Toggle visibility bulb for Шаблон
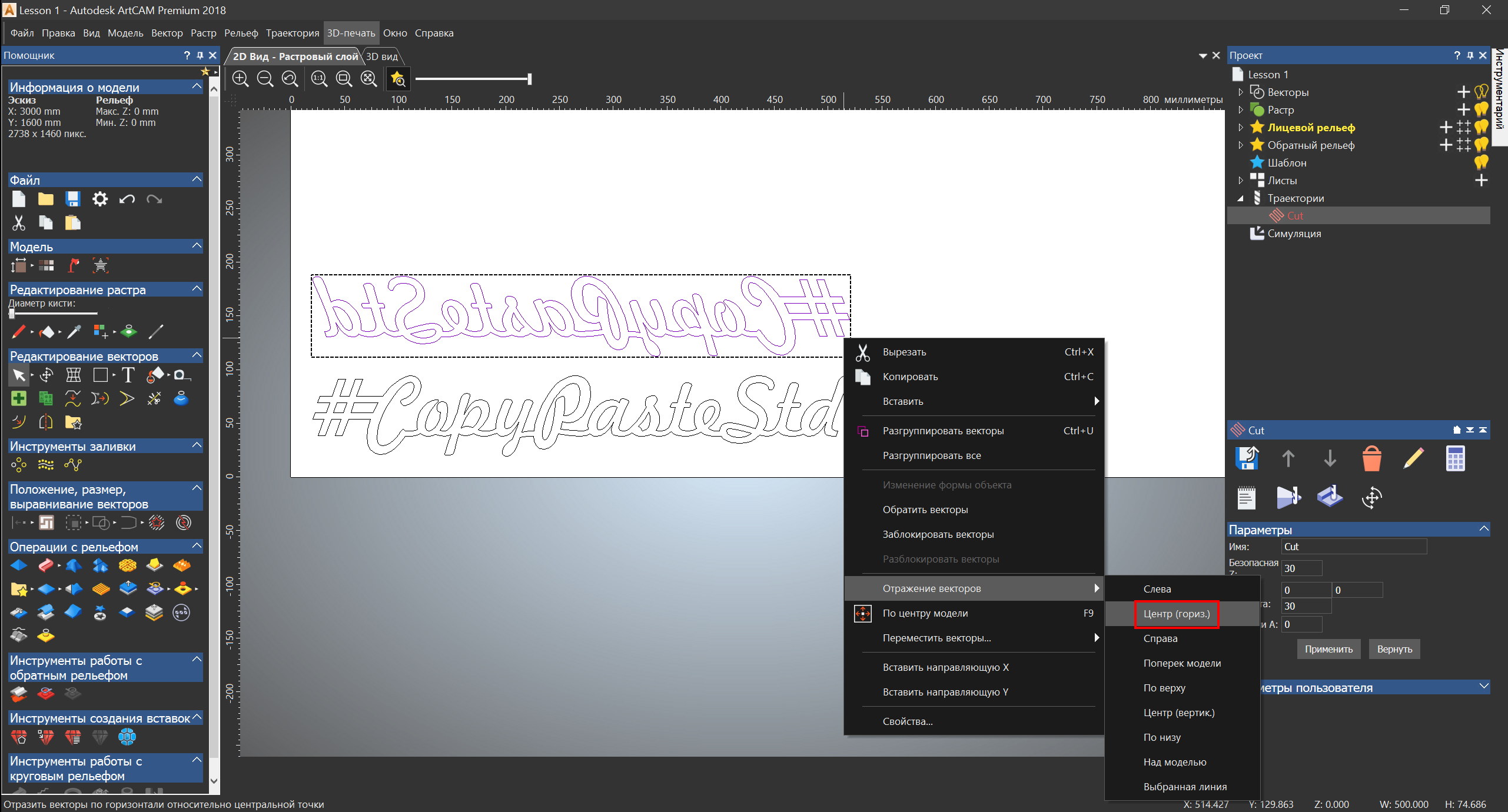1508x812 pixels. tap(1482, 162)
